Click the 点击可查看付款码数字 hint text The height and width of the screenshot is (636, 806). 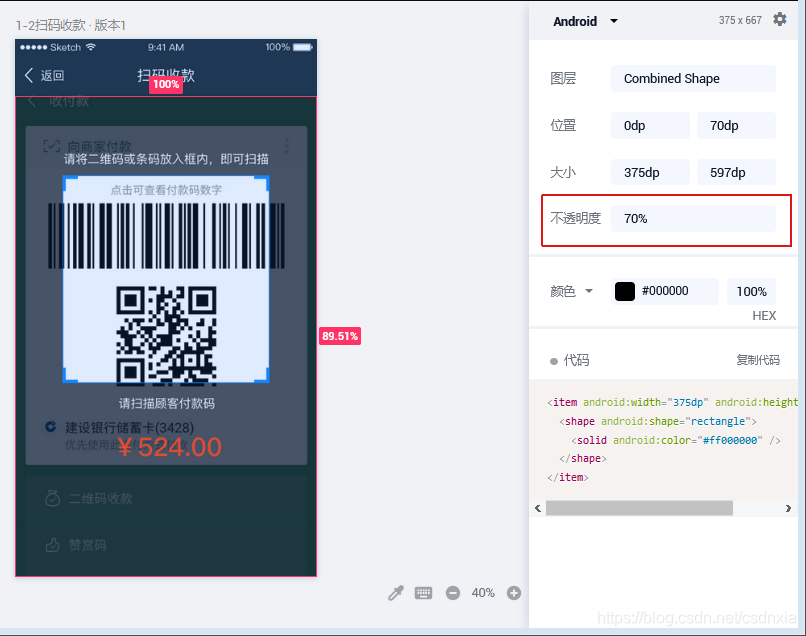pos(166,190)
